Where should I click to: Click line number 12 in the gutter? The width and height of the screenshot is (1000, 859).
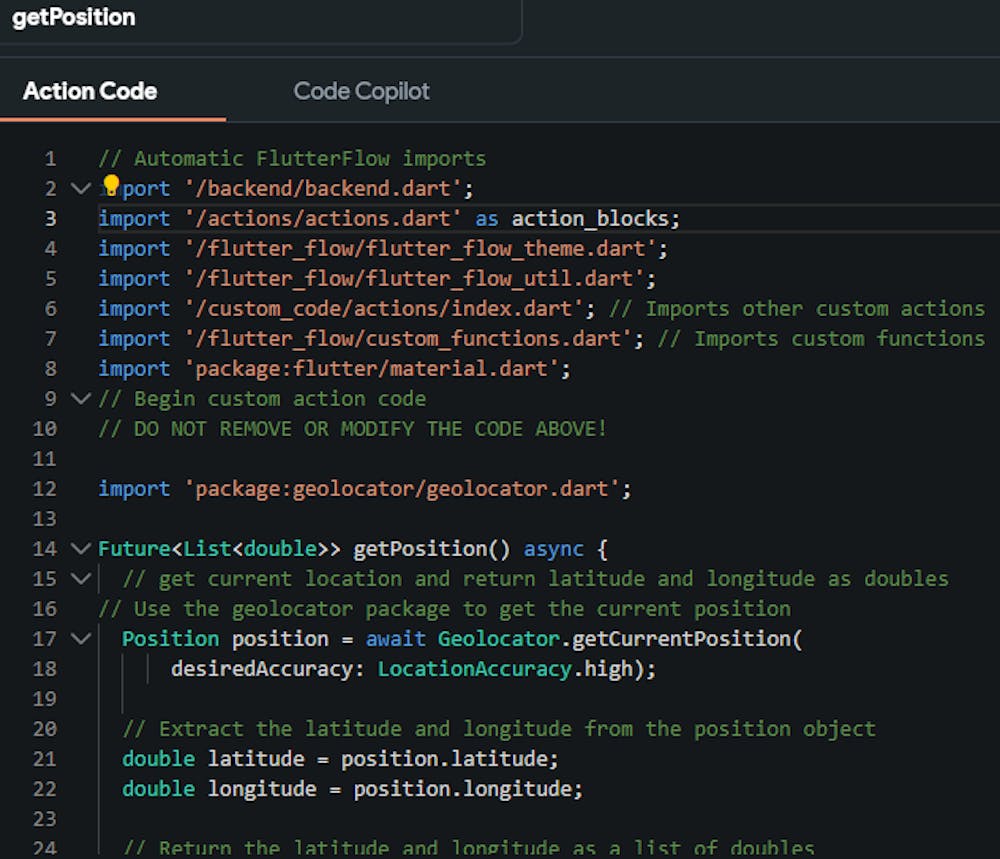[x=46, y=488]
